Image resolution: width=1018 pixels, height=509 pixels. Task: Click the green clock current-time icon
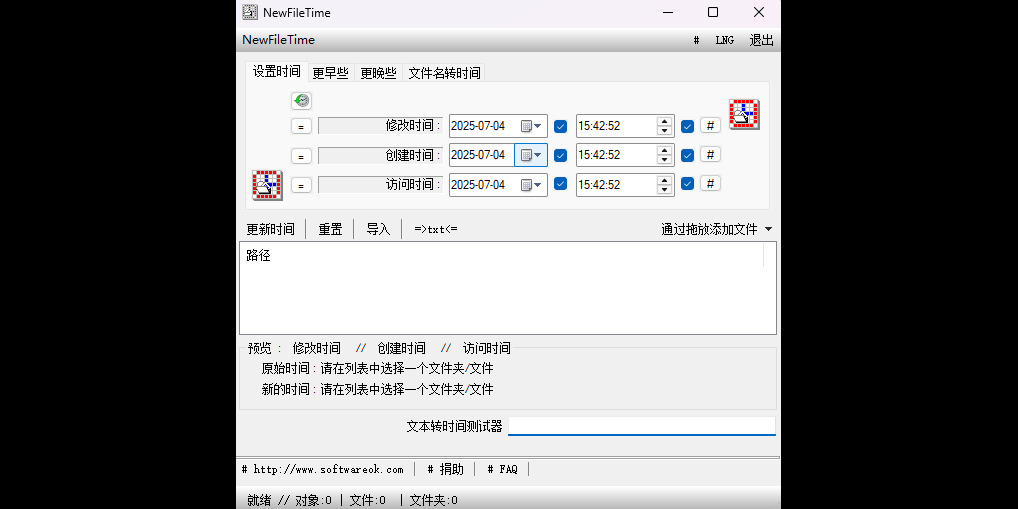click(301, 101)
